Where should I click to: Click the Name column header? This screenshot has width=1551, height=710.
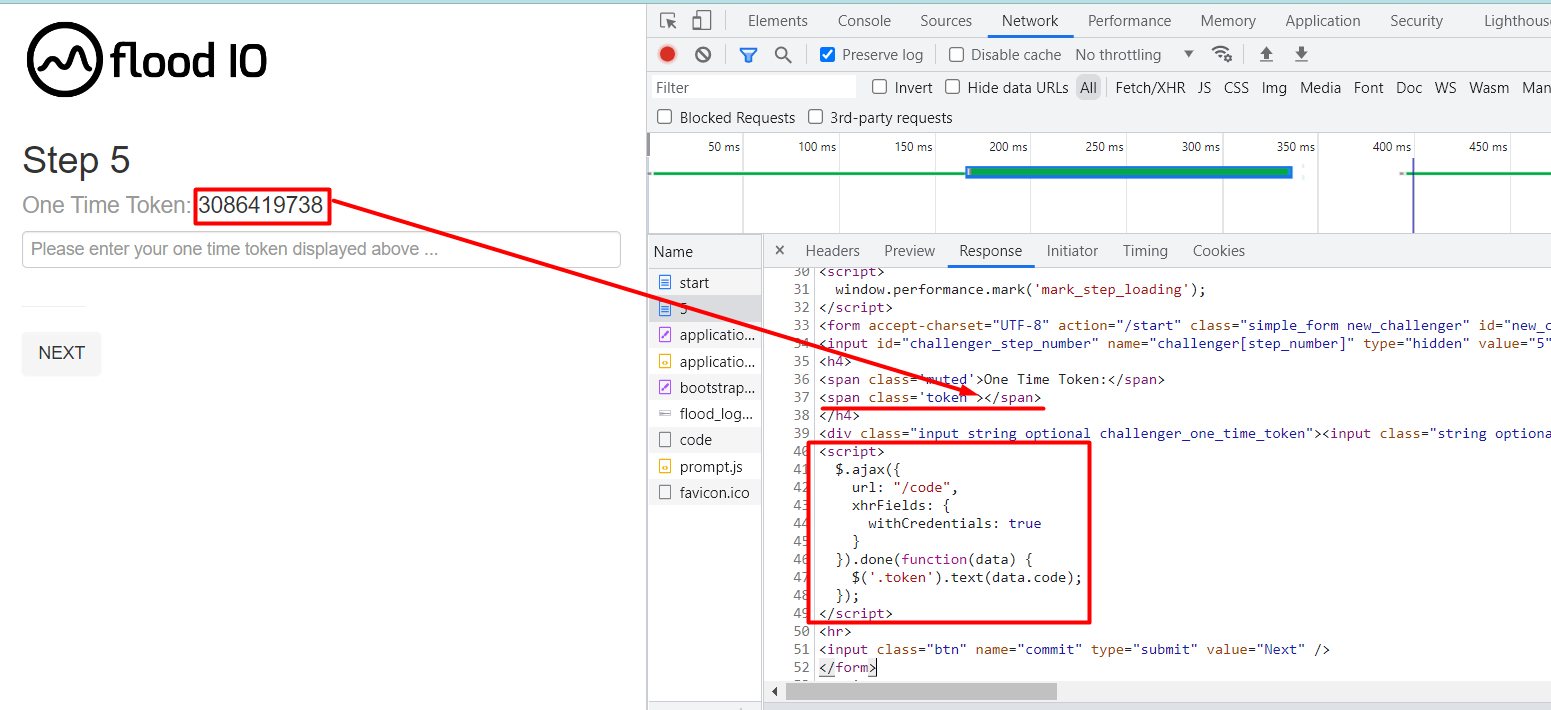tap(704, 252)
